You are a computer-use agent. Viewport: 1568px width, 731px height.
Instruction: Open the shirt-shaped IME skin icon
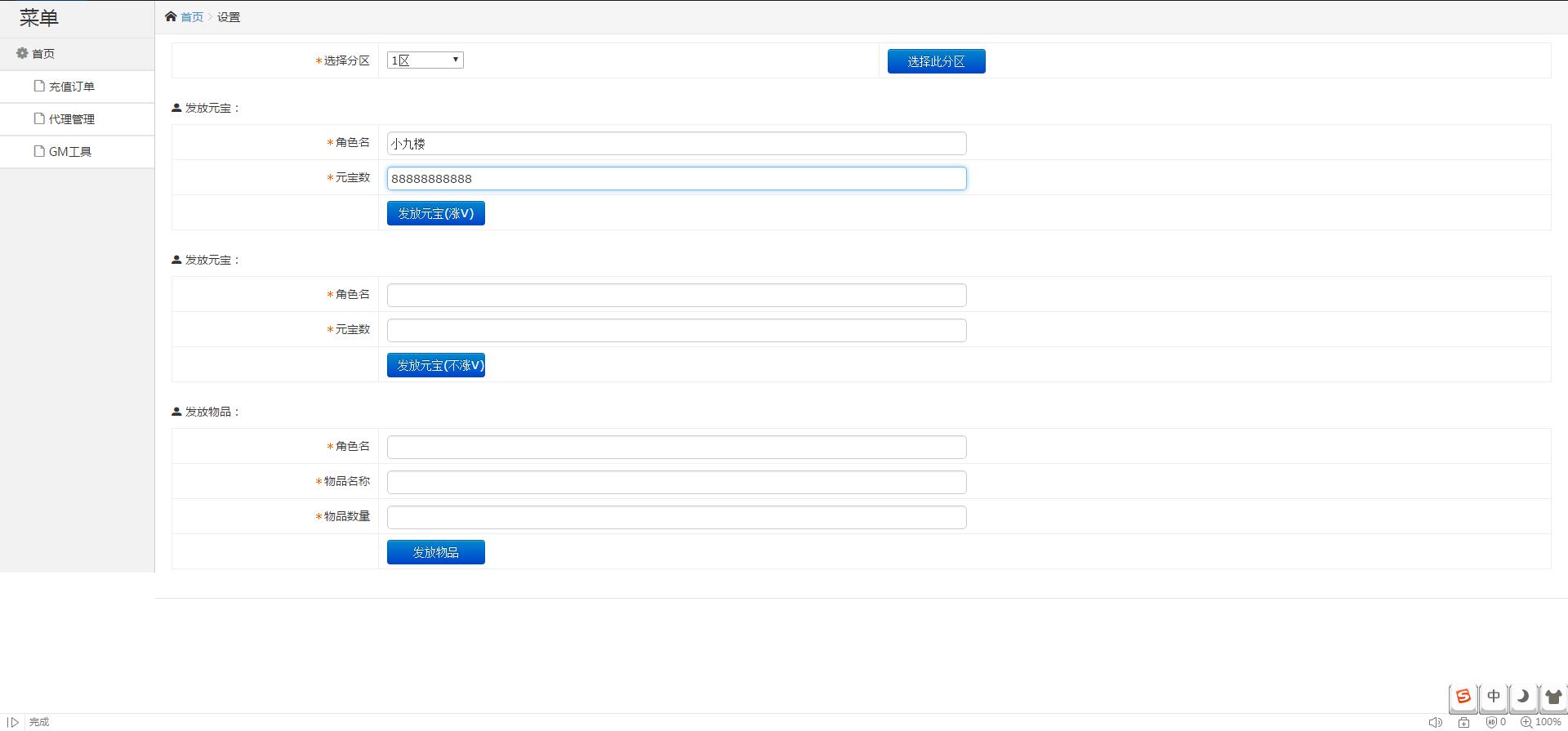tap(1552, 697)
